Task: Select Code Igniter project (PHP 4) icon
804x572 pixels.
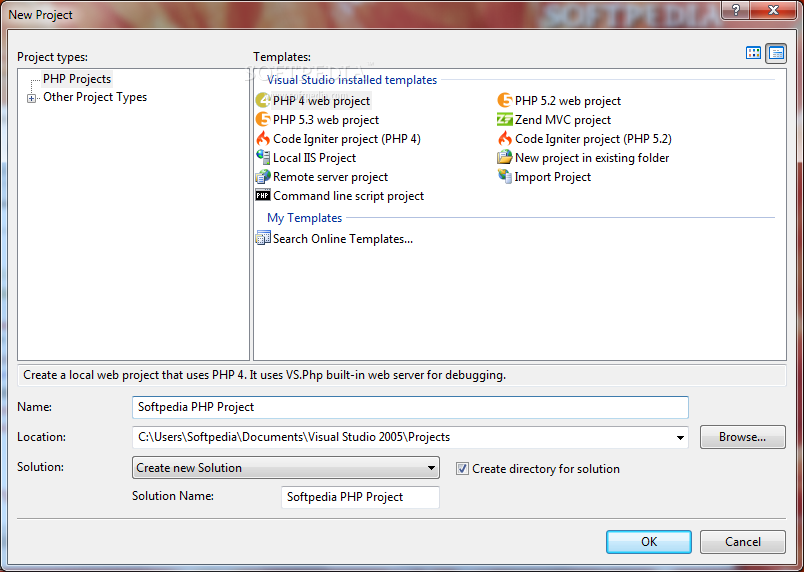Action: coord(263,138)
